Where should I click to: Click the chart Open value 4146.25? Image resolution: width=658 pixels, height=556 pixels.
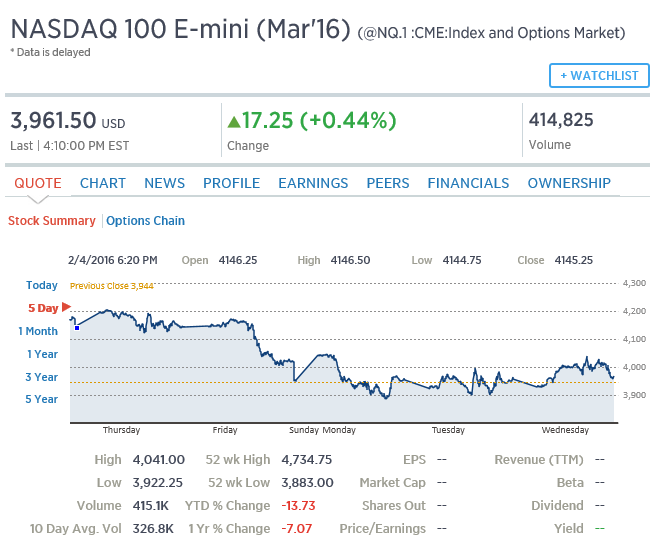238,260
